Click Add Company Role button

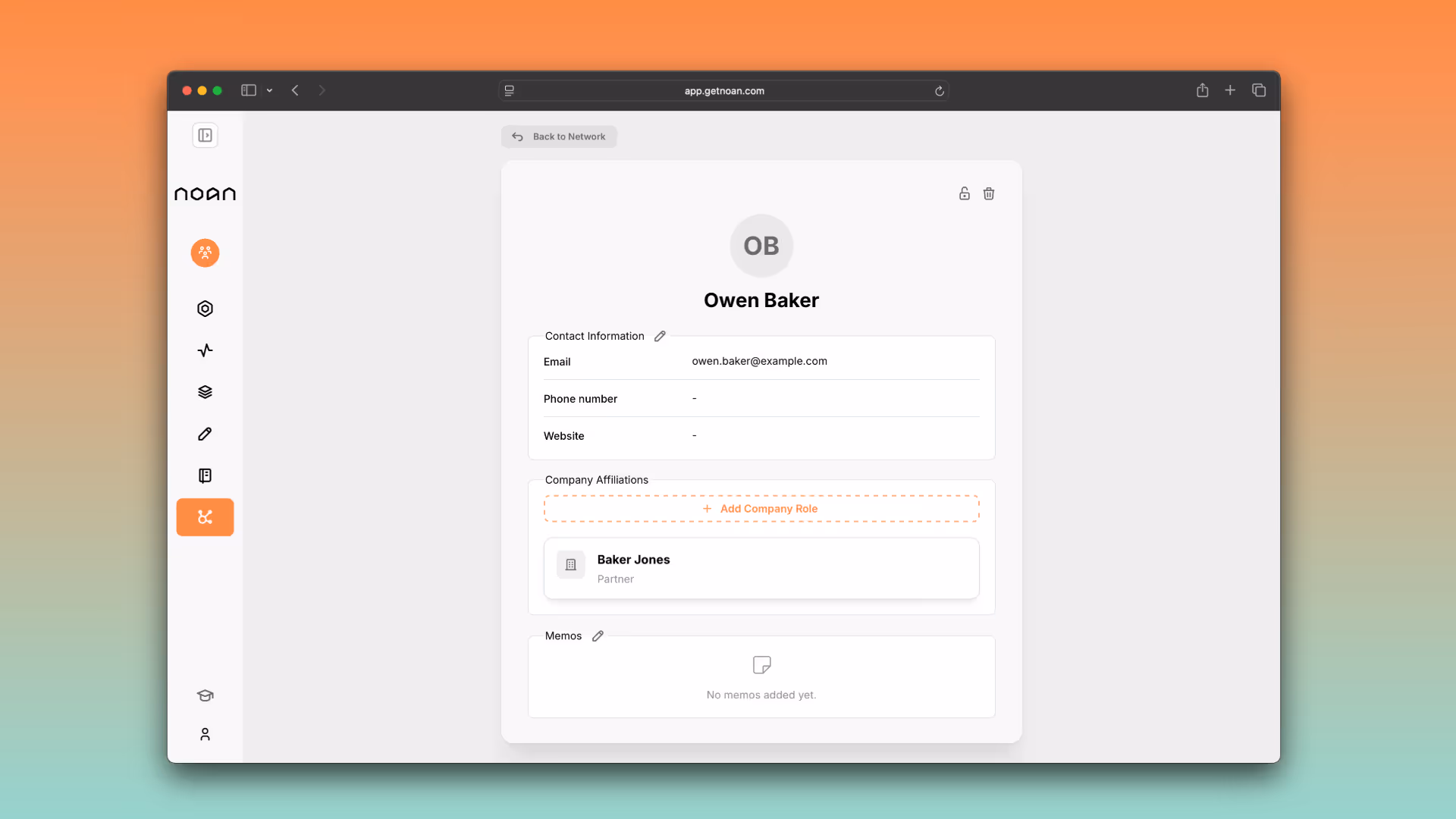(x=761, y=509)
